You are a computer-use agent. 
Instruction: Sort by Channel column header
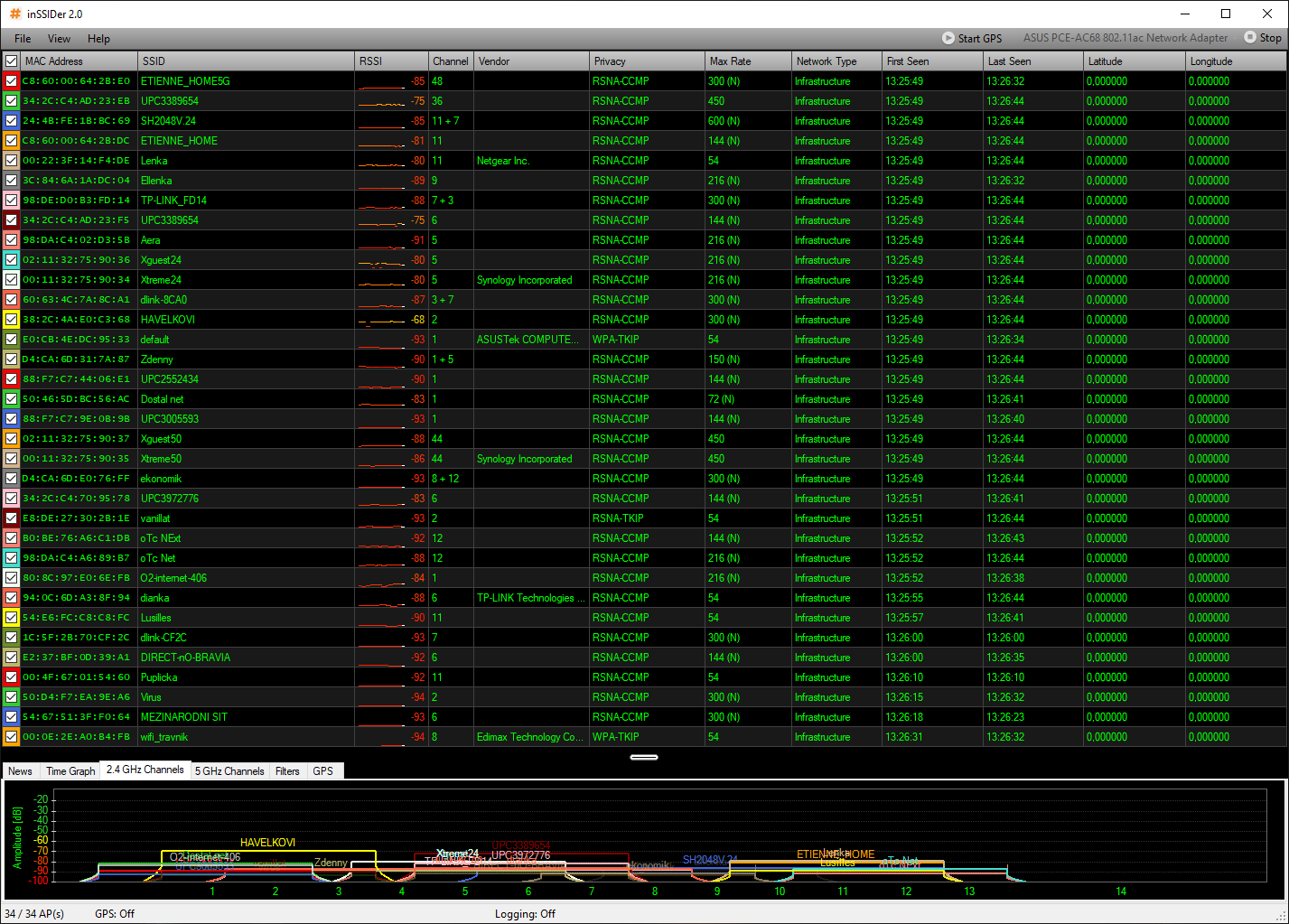450,61
